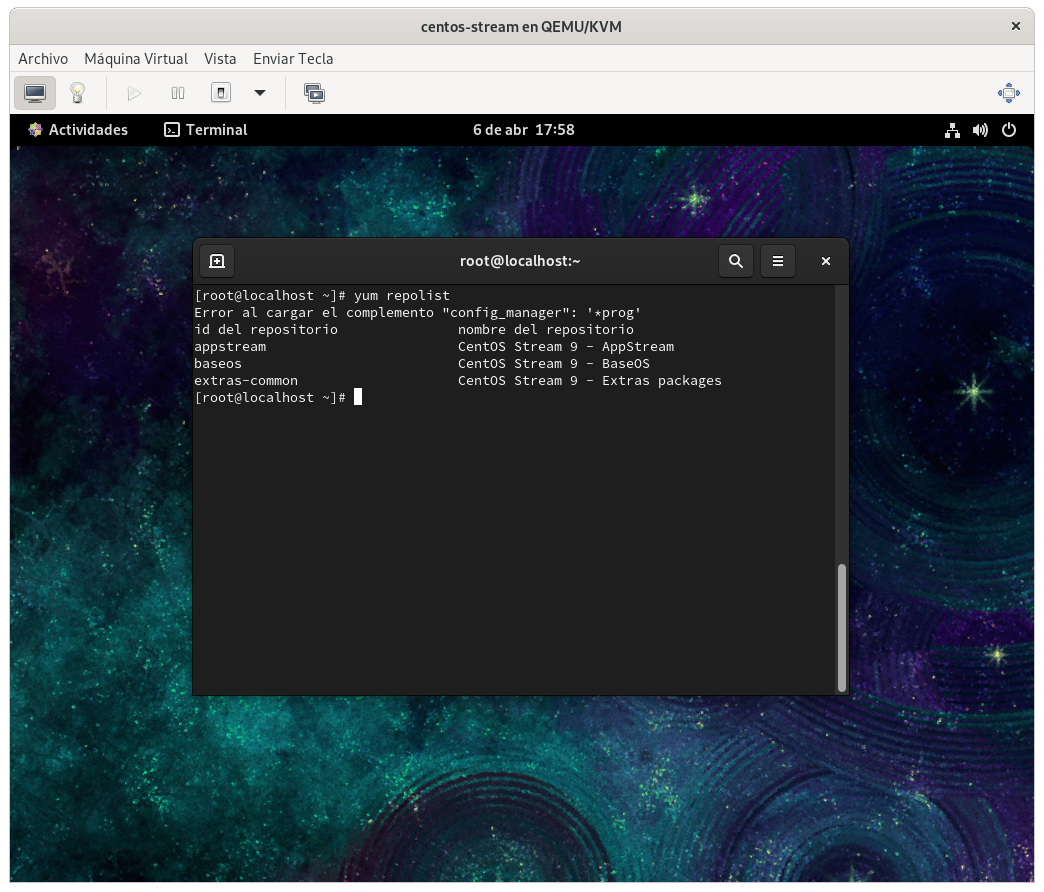Open the Máquina Virtual menu
This screenshot has height=892, width=1044.
(x=136, y=59)
